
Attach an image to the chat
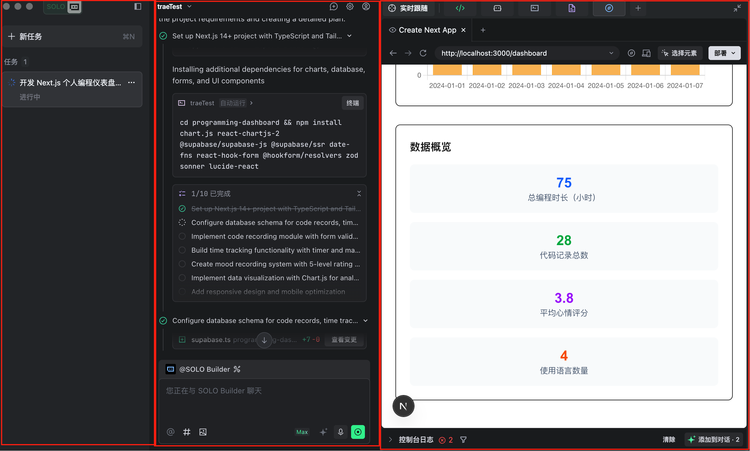click(x=203, y=432)
